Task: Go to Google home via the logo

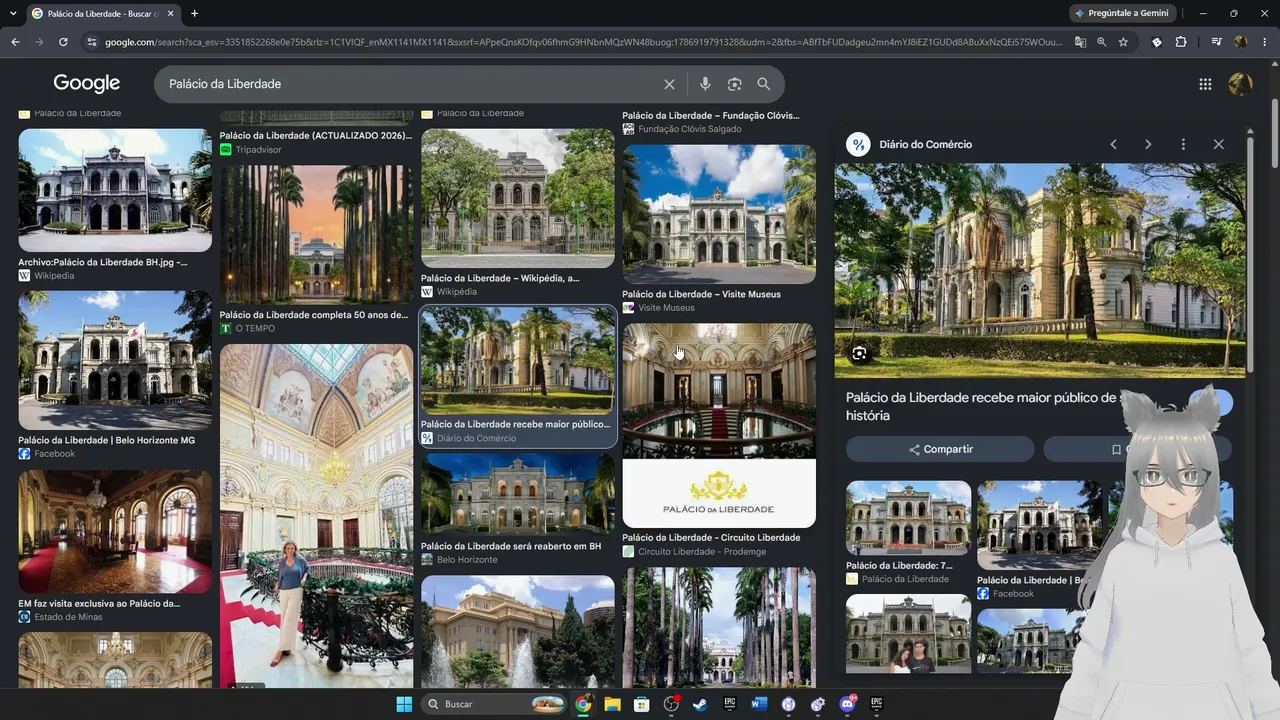Action: 87,84
